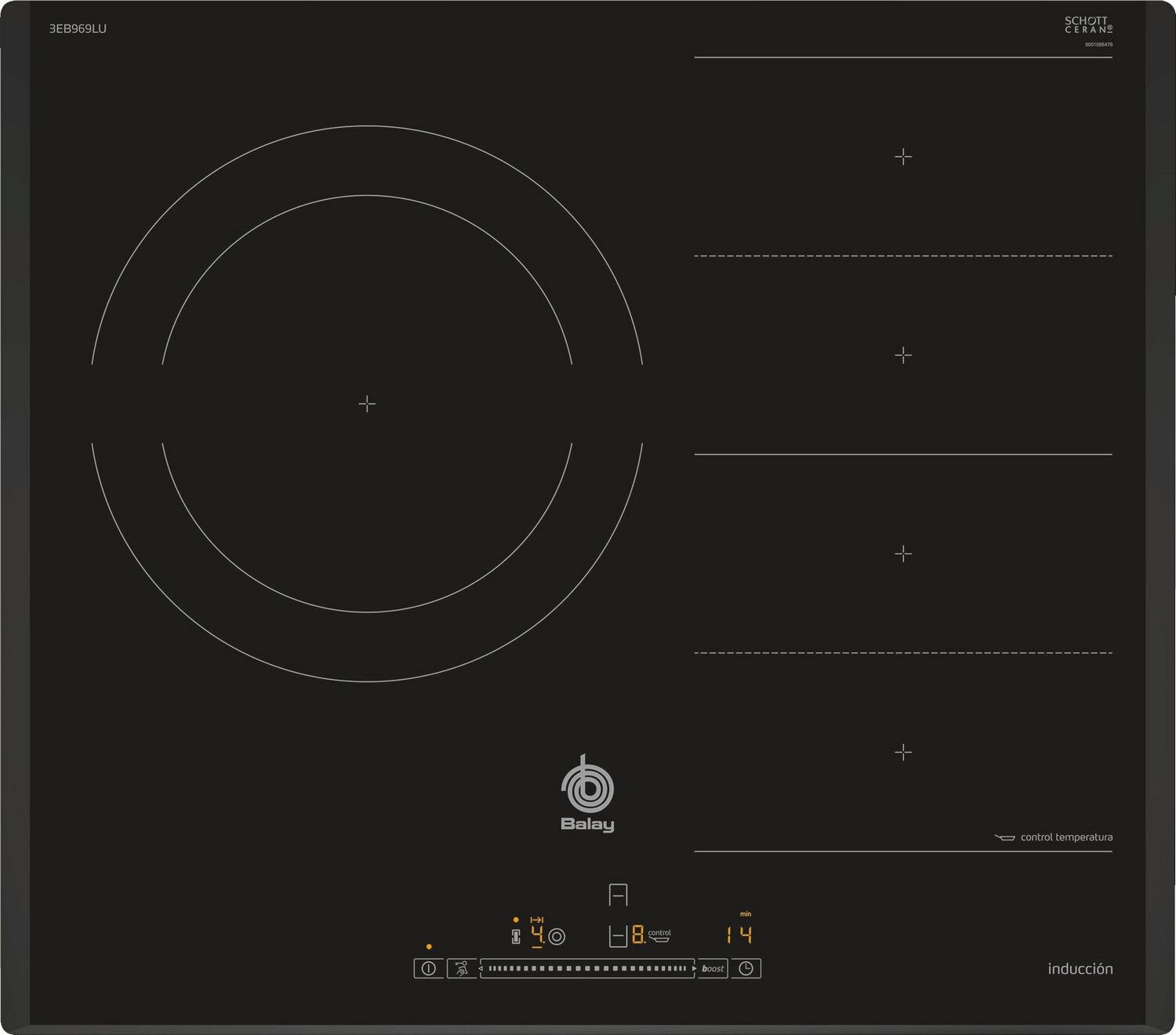
Task: Select the flex zone upper-segment indicator
Action: (618, 894)
